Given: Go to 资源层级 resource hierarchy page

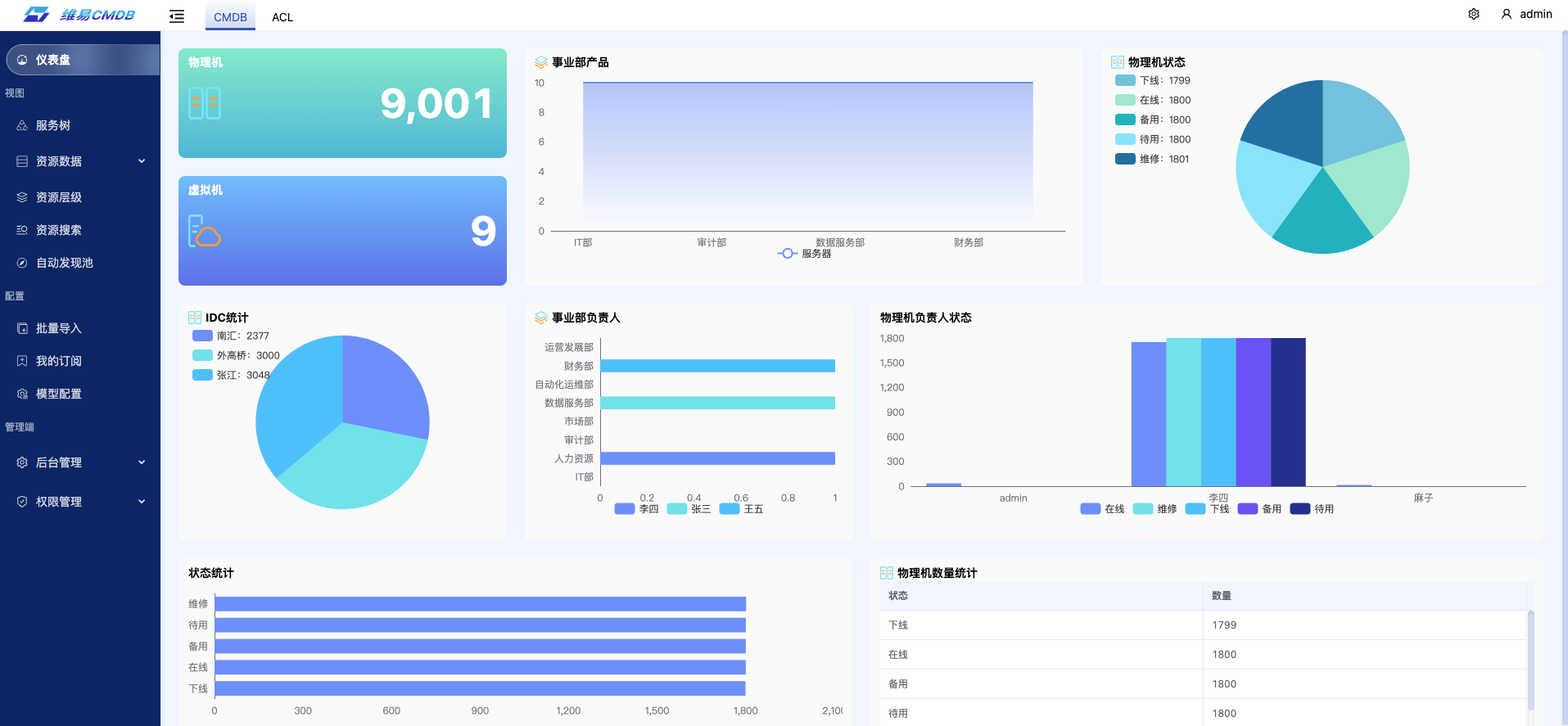Looking at the screenshot, I should (58, 197).
